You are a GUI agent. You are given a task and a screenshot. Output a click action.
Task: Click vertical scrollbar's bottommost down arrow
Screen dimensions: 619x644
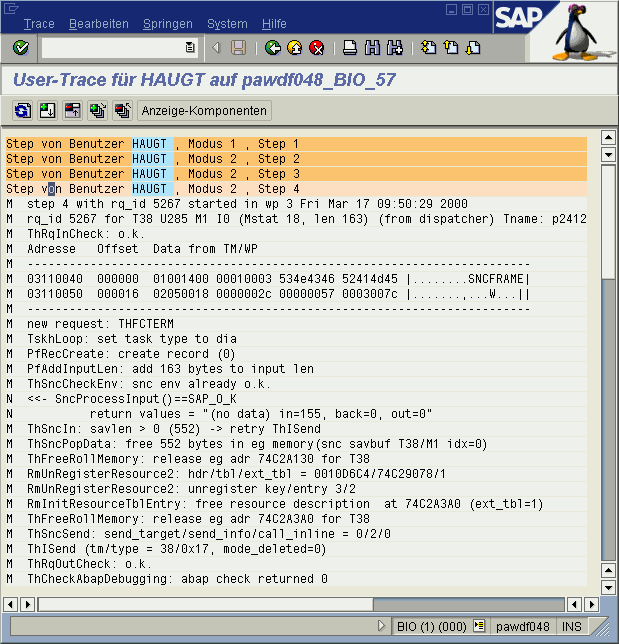point(608,587)
